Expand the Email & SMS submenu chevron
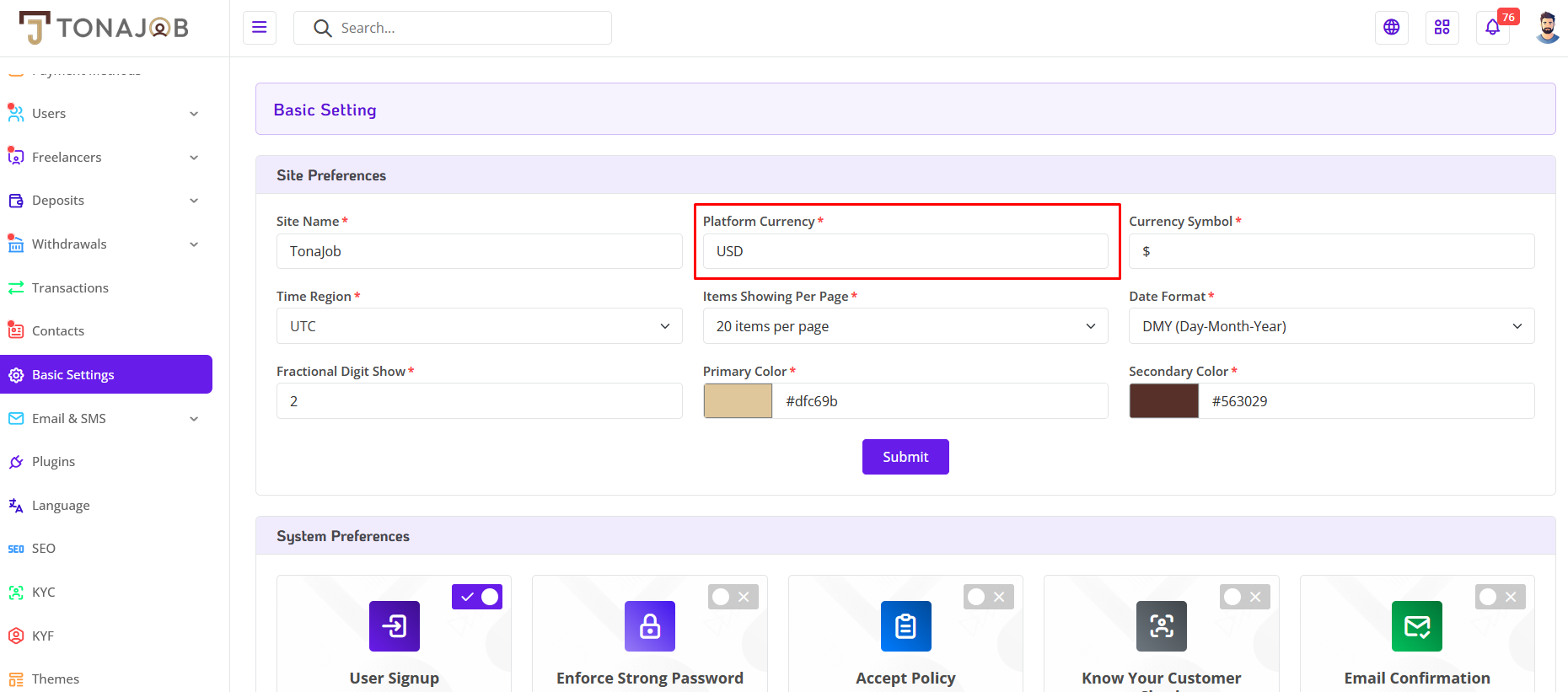This screenshot has height=692, width=1568. click(194, 419)
